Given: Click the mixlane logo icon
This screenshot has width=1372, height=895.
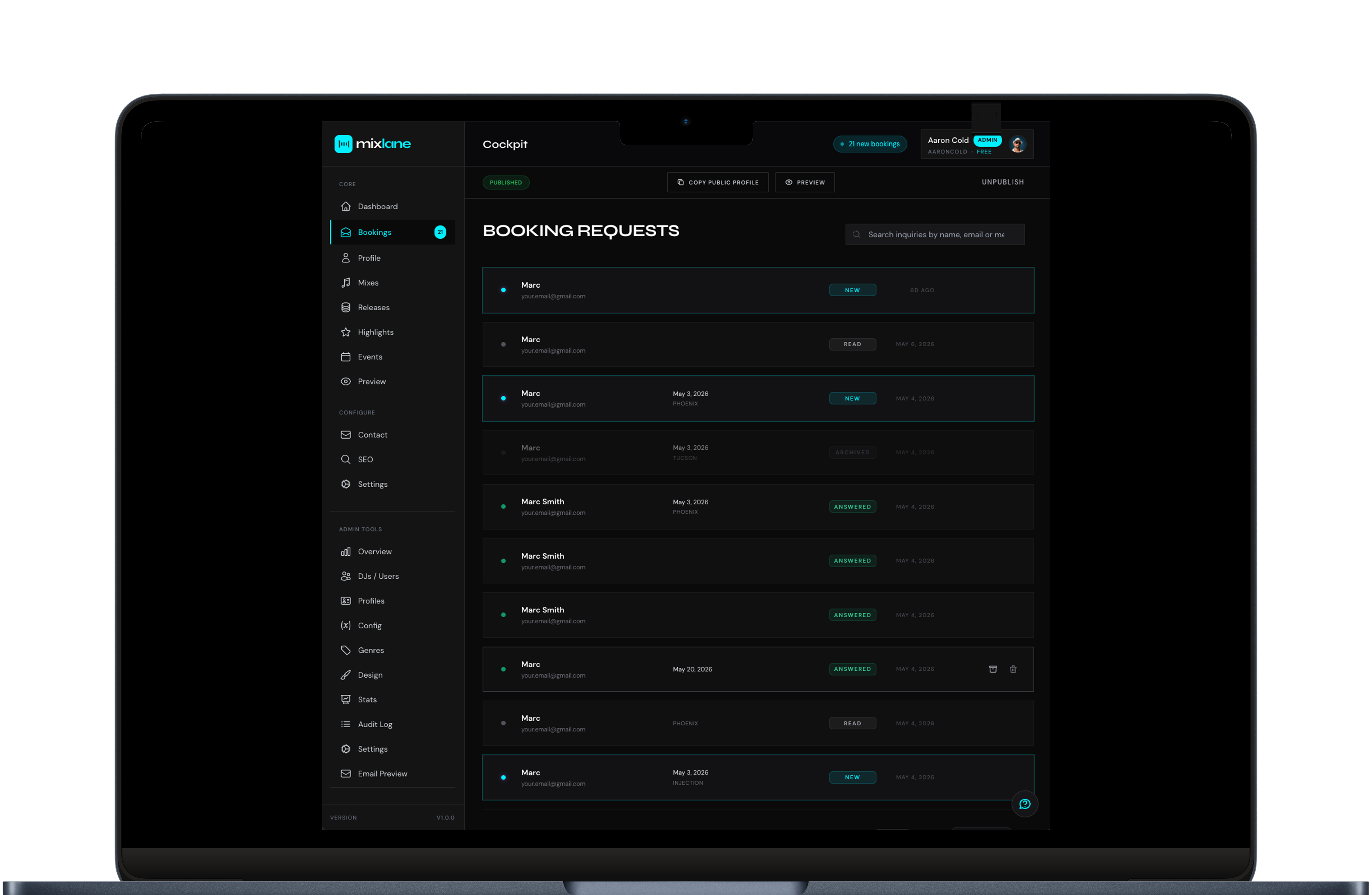Looking at the screenshot, I should click(343, 144).
